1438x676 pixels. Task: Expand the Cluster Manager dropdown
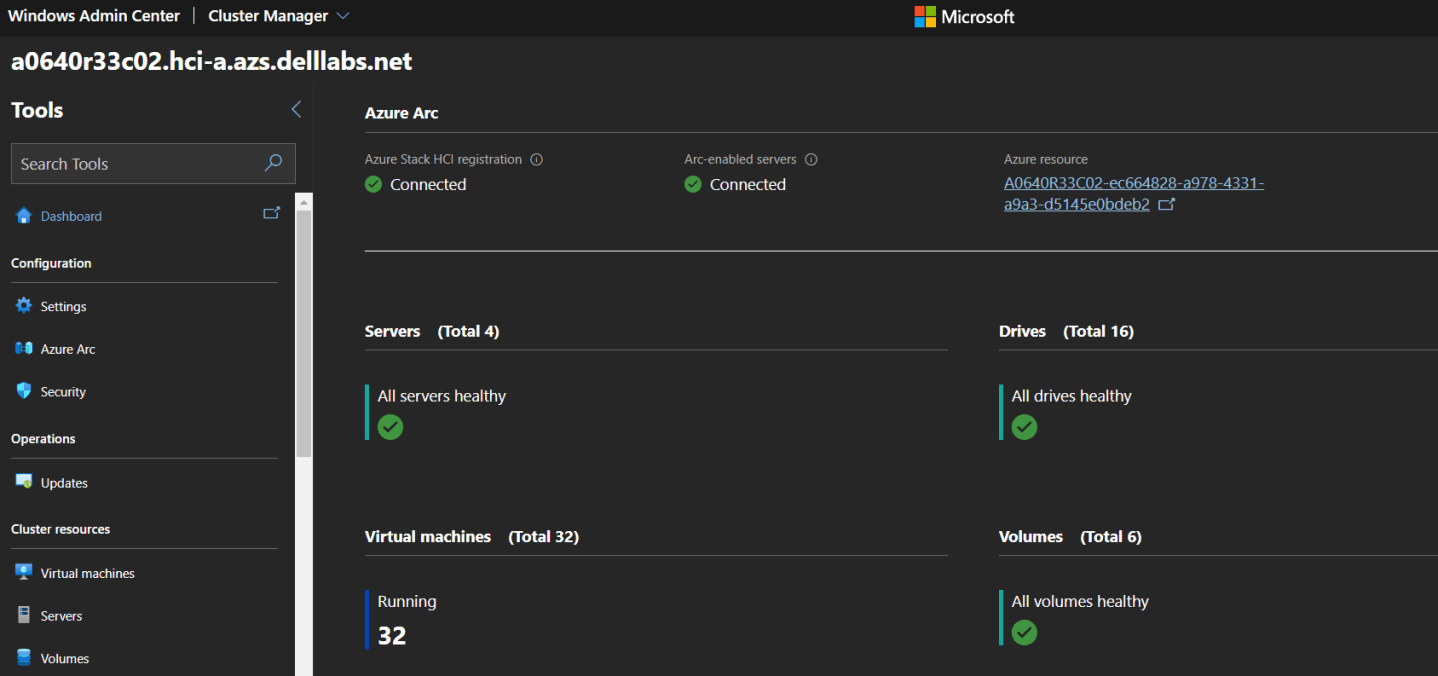(343, 16)
